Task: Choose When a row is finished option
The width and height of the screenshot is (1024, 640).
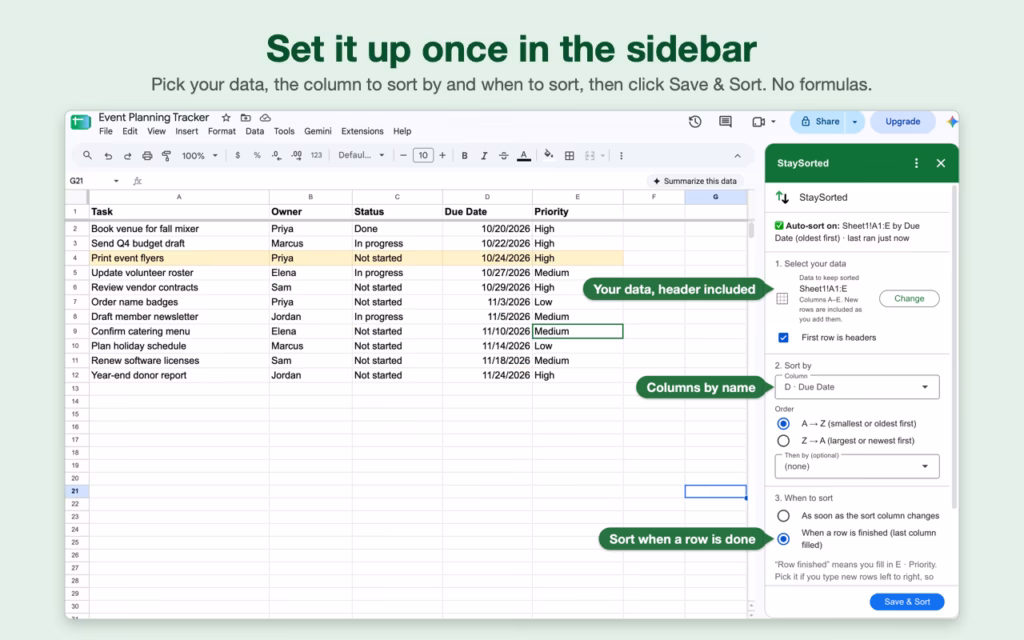Action: 783,539
